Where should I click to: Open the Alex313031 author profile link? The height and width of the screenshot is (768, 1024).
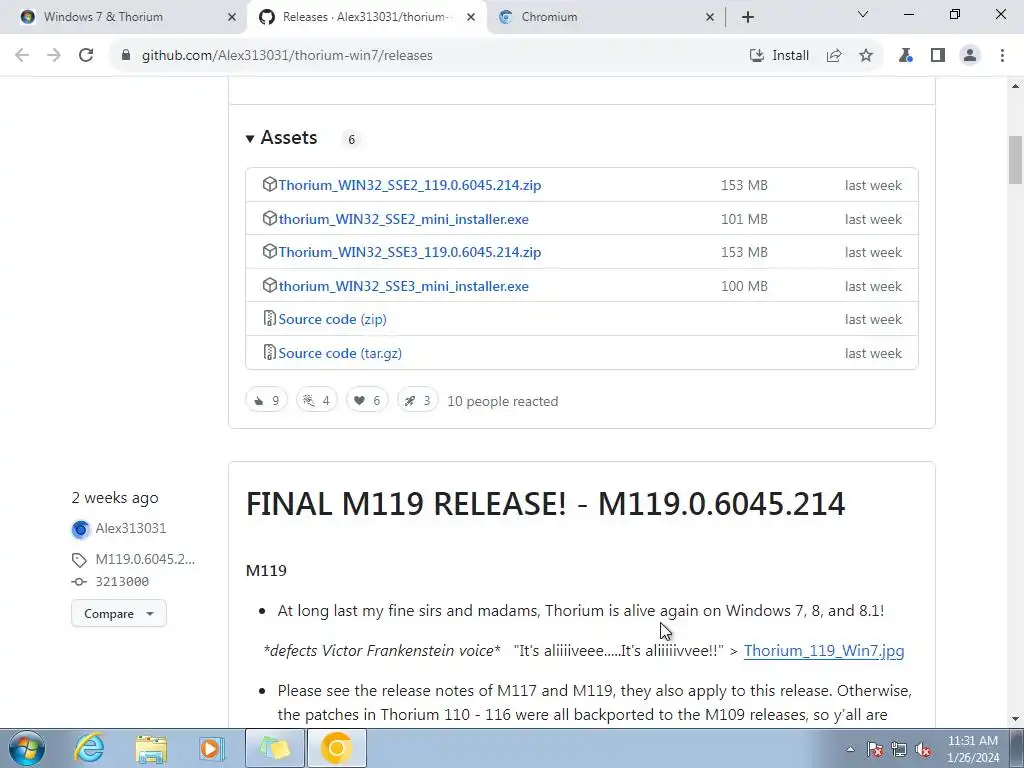(131, 528)
